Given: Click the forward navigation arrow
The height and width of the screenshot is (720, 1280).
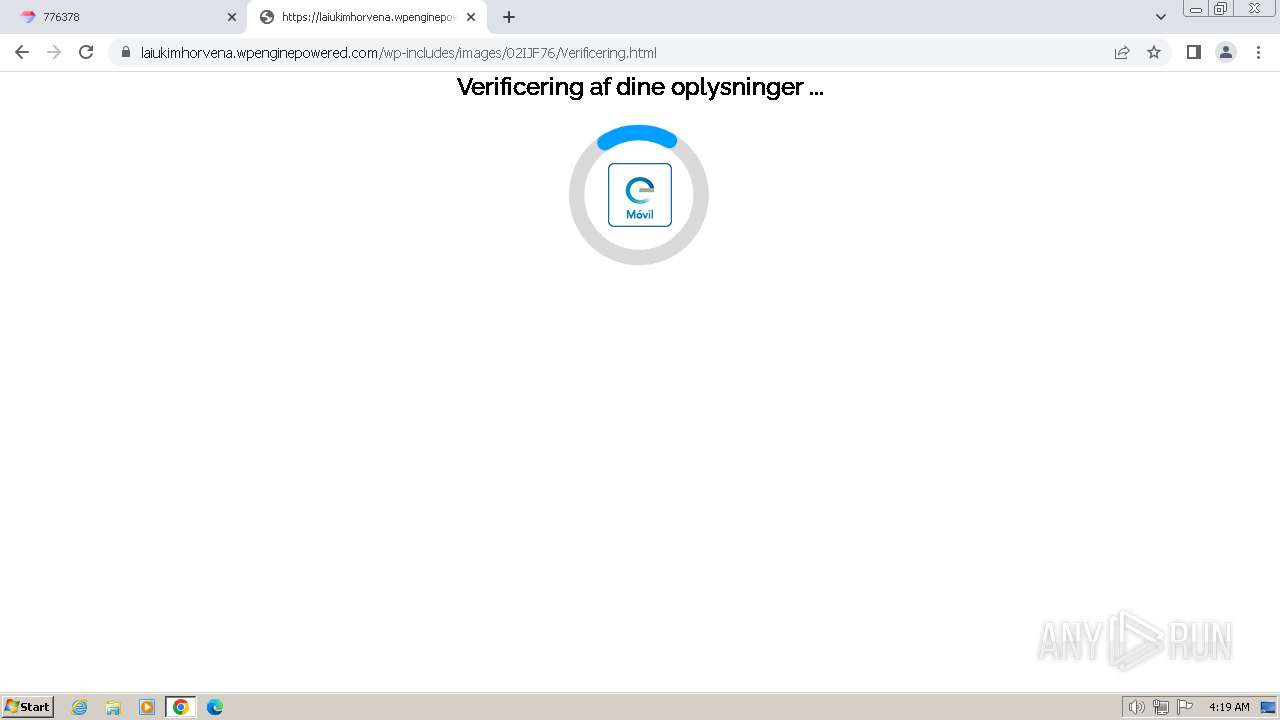Looking at the screenshot, I should [x=54, y=52].
